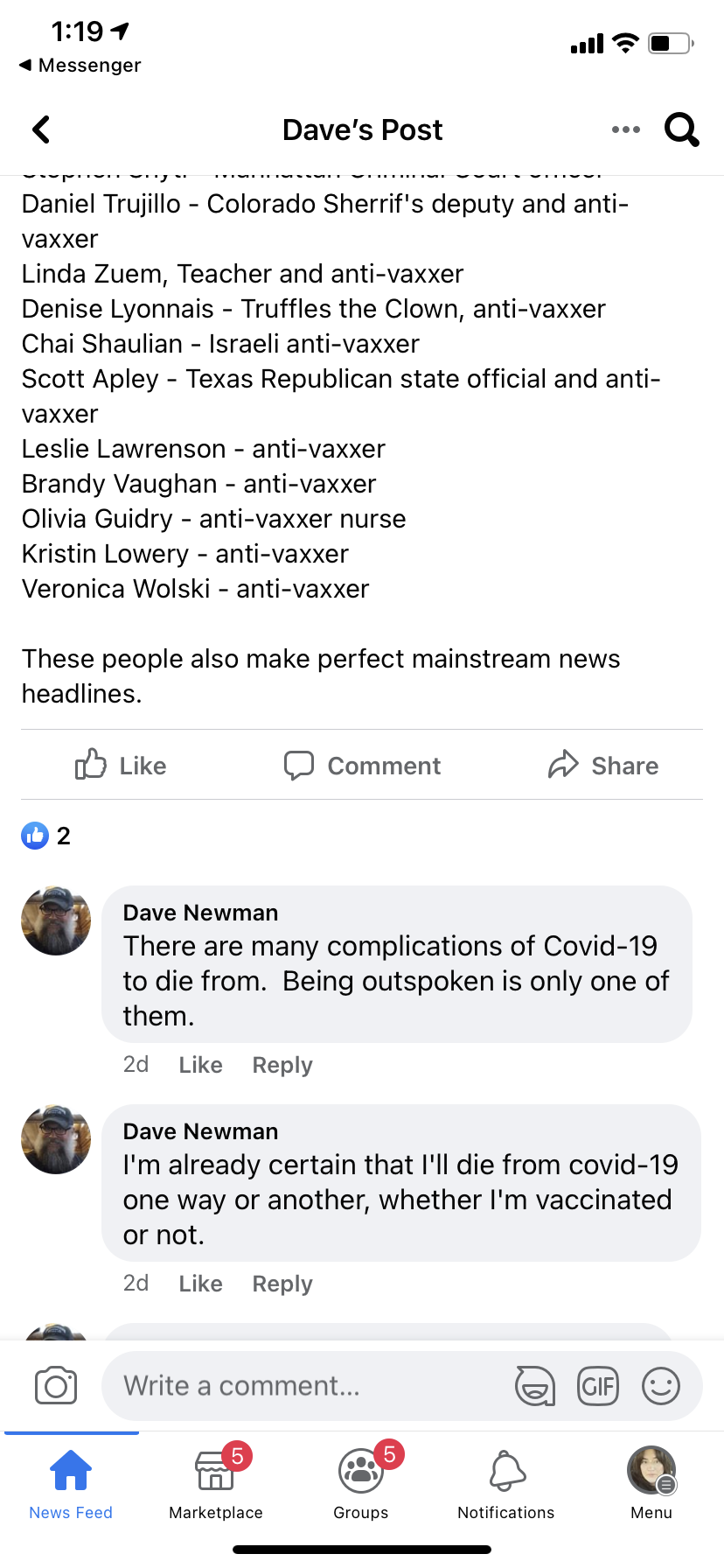Reply to the 'already certain' comment
The width and height of the screenshot is (724, 1568).
point(282,1284)
